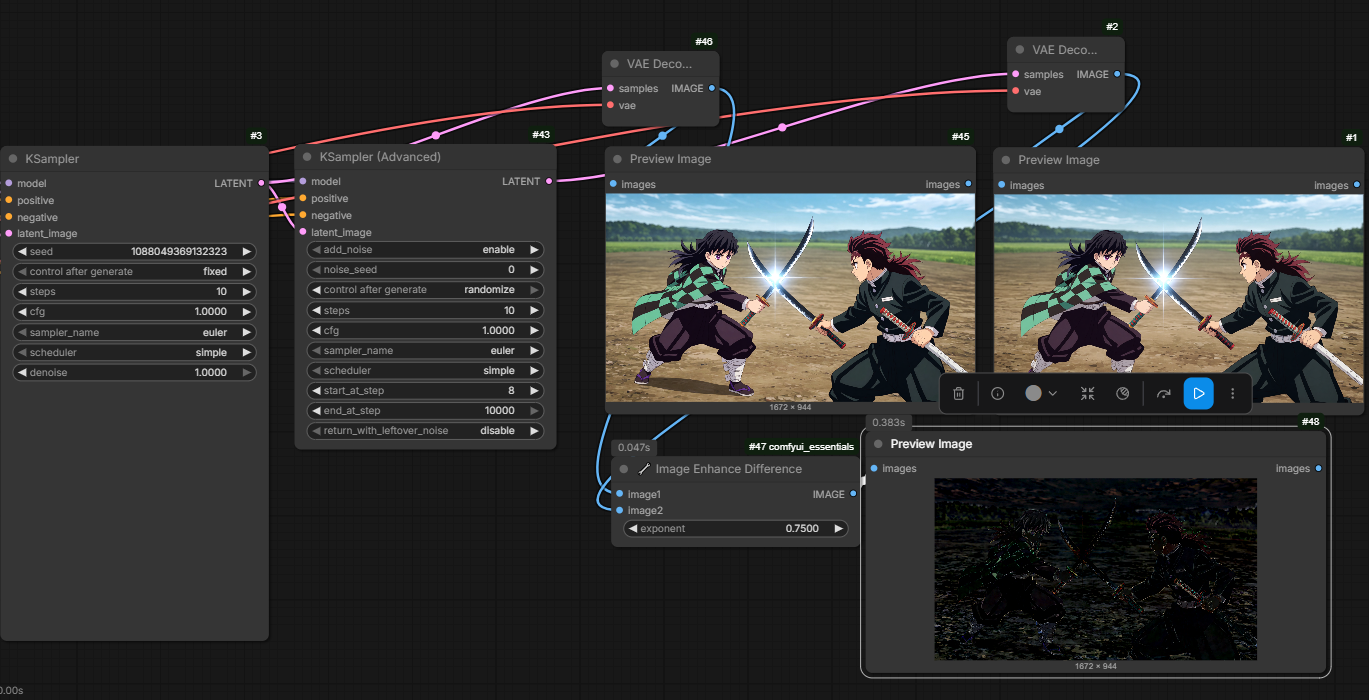The height and width of the screenshot is (700, 1369).
Task: Click samples input socket on VAE Decode #46
Action: coord(610,89)
